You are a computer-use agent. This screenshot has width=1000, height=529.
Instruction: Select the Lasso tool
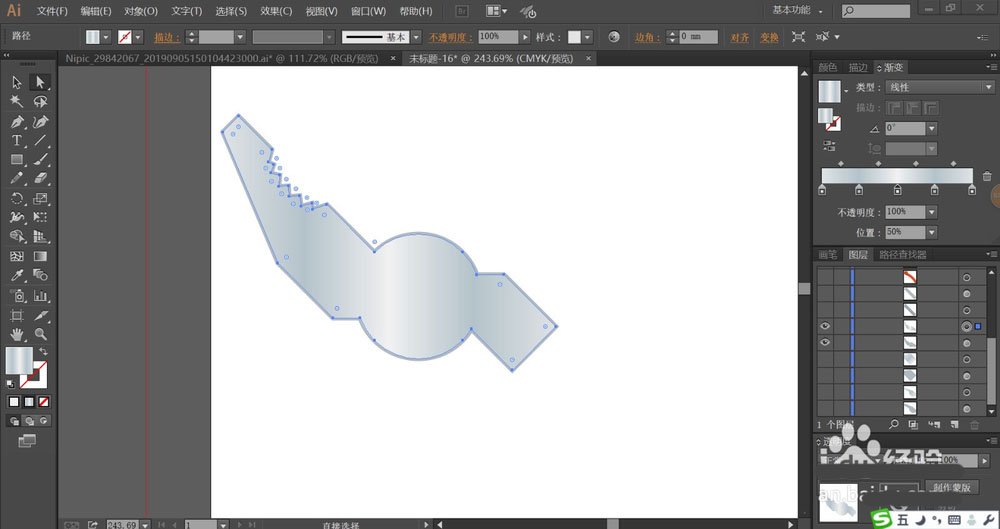40,101
